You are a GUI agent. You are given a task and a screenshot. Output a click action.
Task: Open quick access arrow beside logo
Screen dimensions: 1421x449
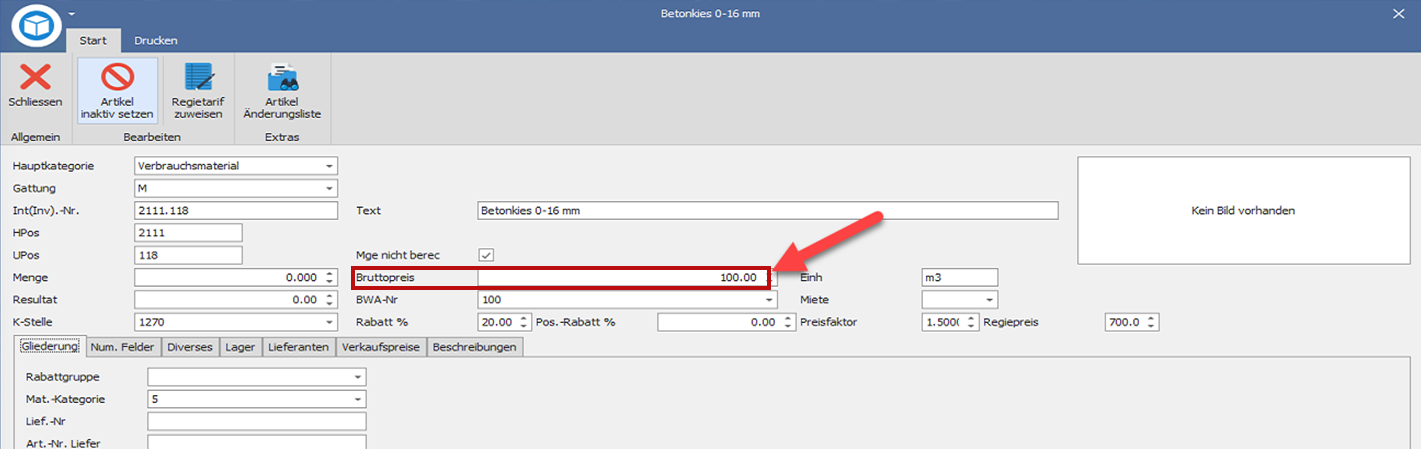72,14
